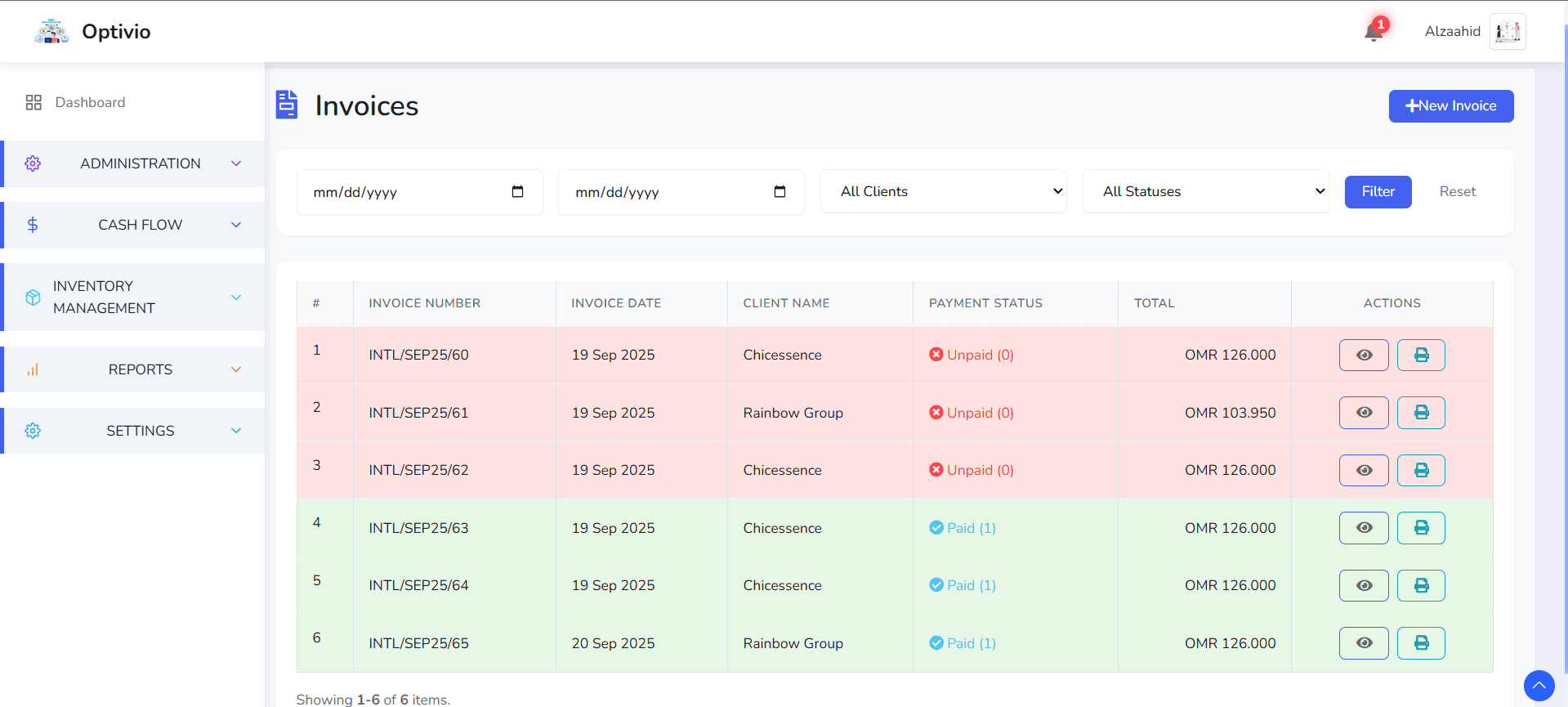Open the notification bell
This screenshot has width=1568, height=707.
(1374, 31)
